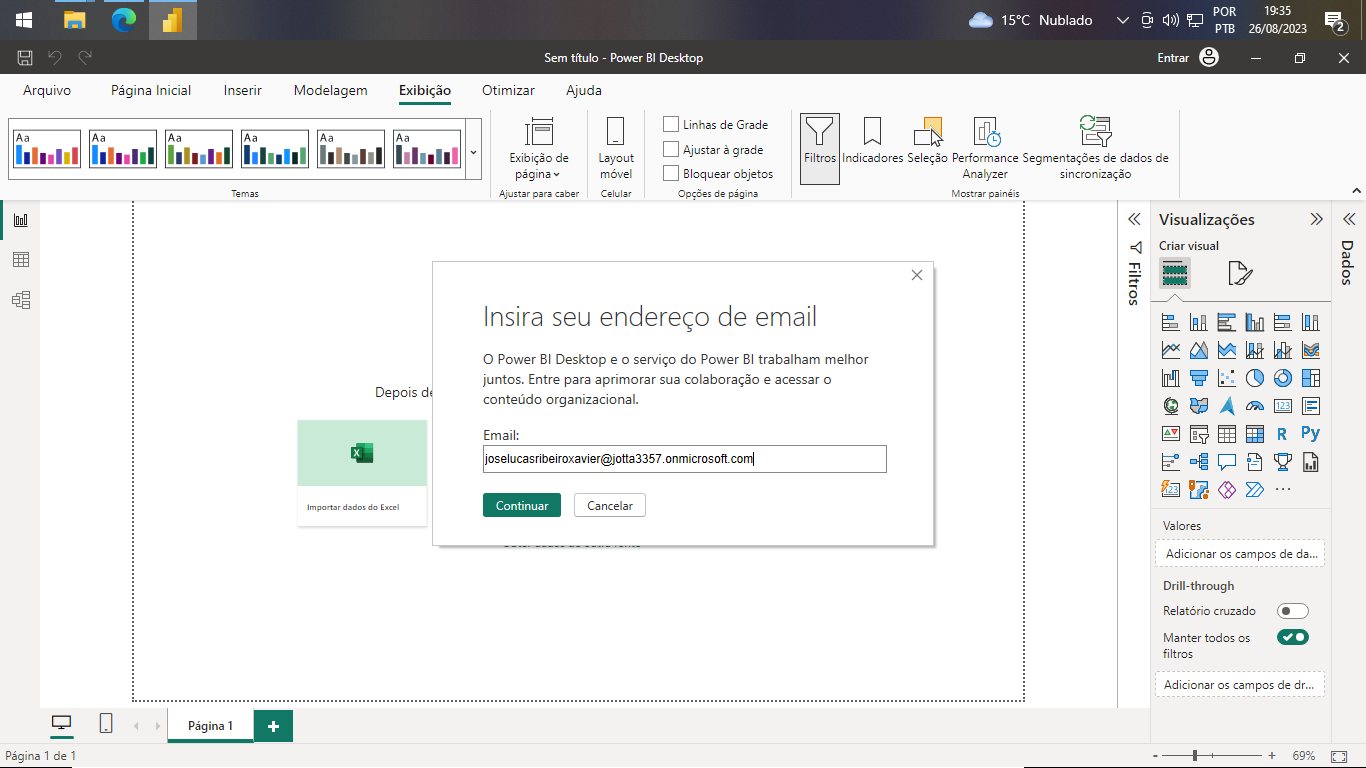Add a slicer visual
This screenshot has height=768, width=1366.
tap(1198, 434)
